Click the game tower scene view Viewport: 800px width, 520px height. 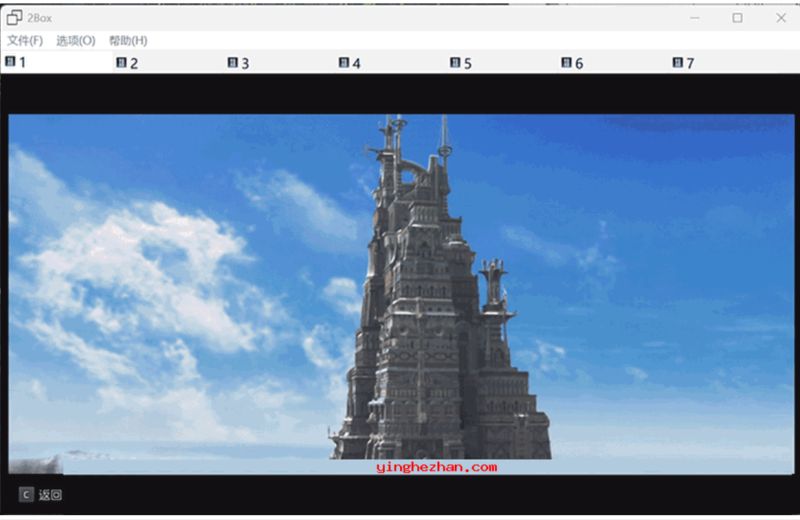pos(401,294)
